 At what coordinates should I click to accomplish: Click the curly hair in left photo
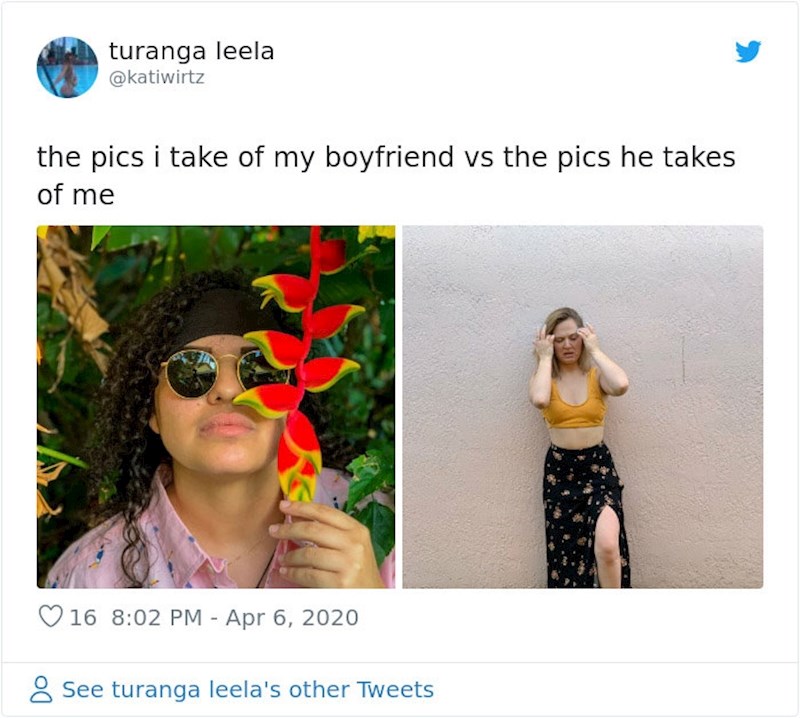click(x=120, y=420)
